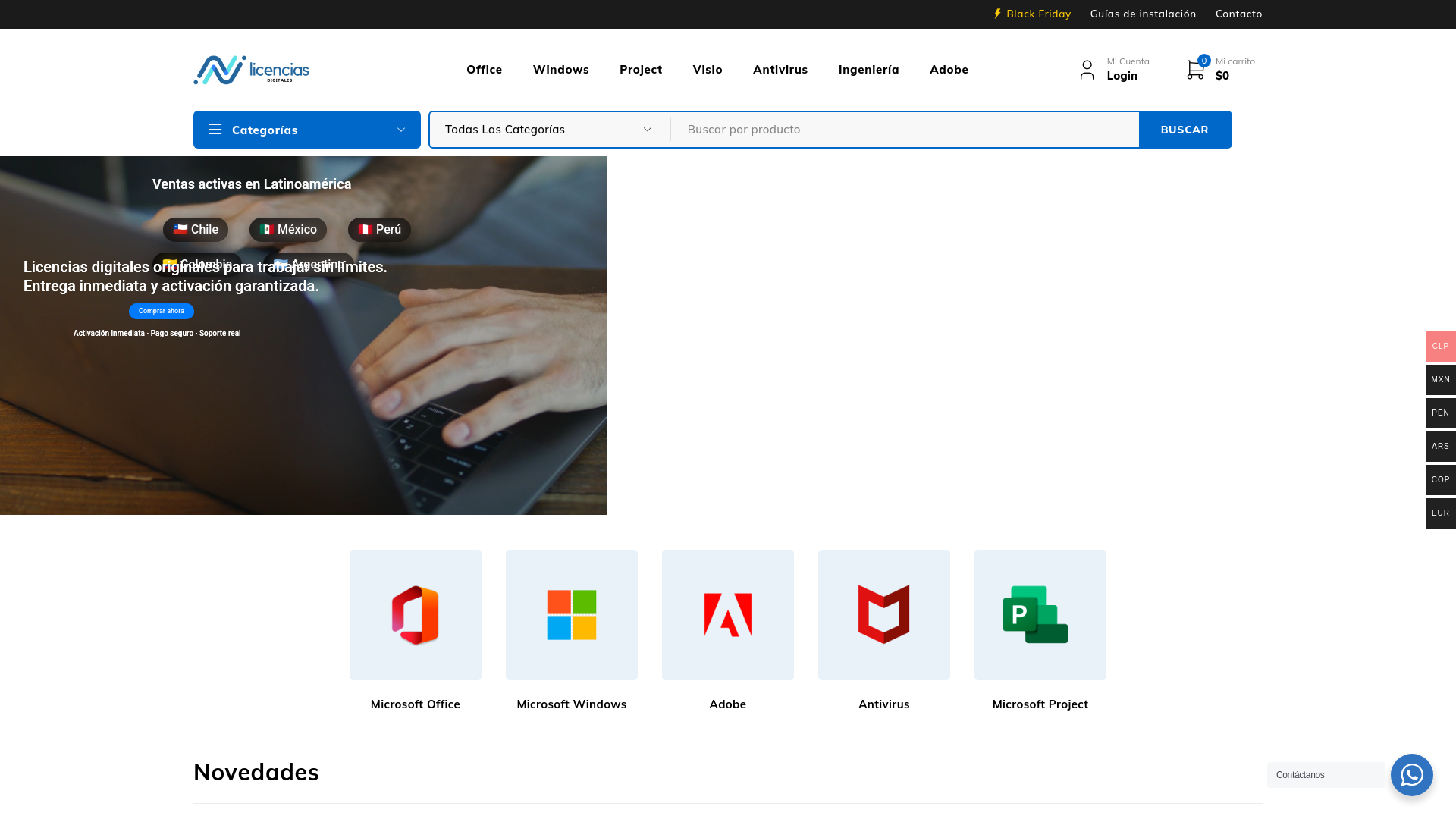
Task: Open the Antivirus menu item
Action: click(780, 70)
